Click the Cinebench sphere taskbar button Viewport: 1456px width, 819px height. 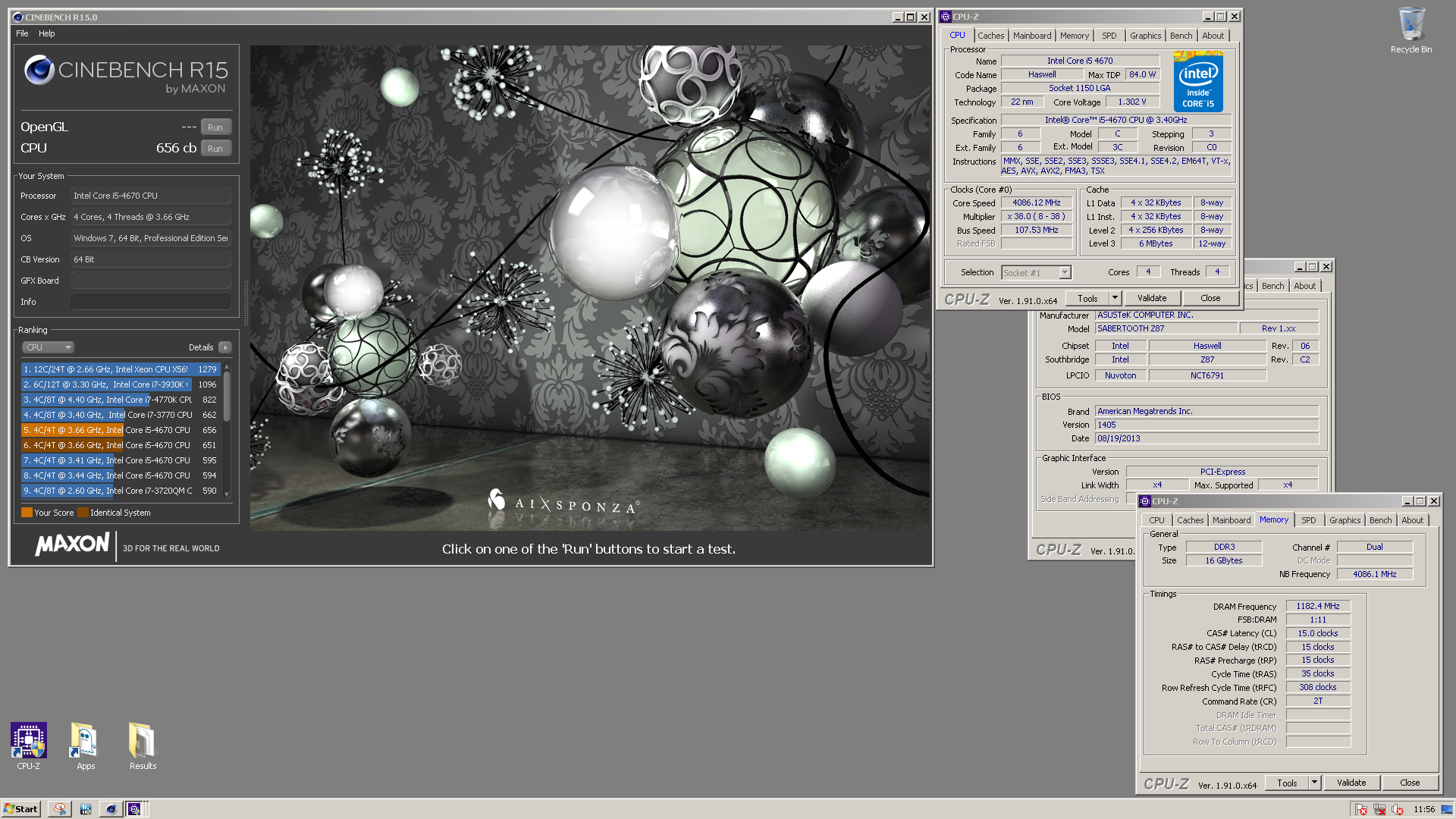point(111,809)
